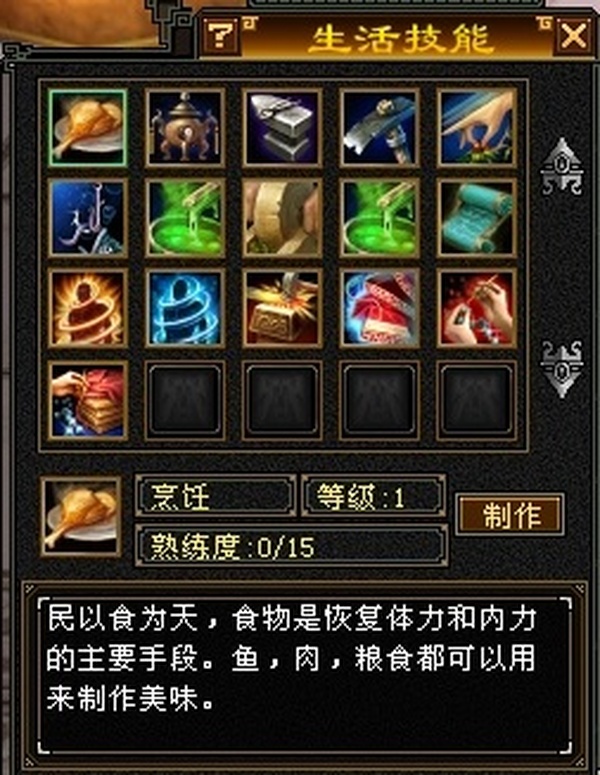
Task: Select the red cloth tailoring skill icon
Action: [380, 308]
